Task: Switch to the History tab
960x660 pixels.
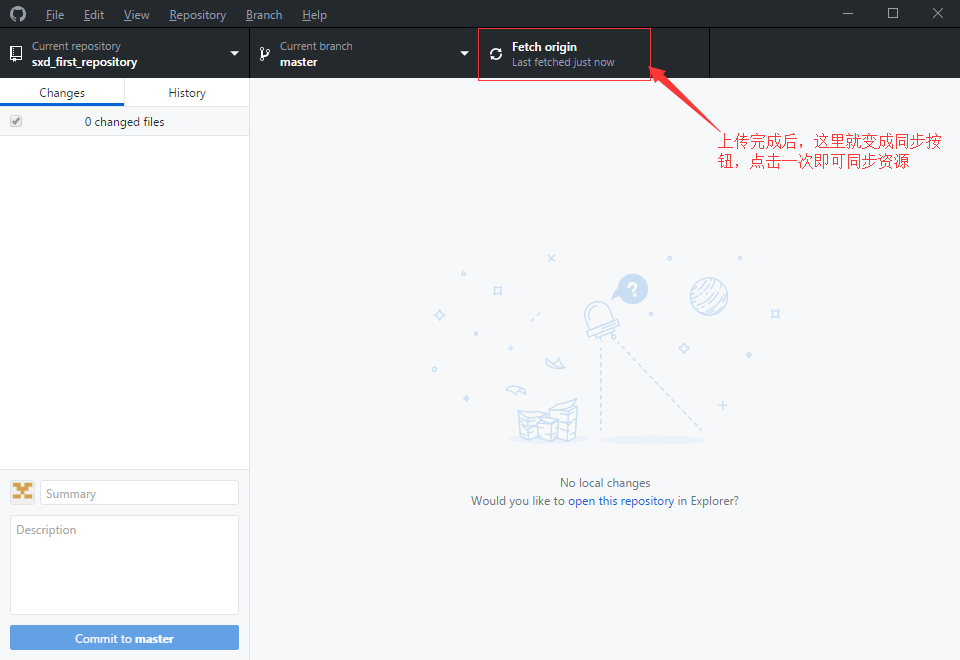Action: point(187,92)
